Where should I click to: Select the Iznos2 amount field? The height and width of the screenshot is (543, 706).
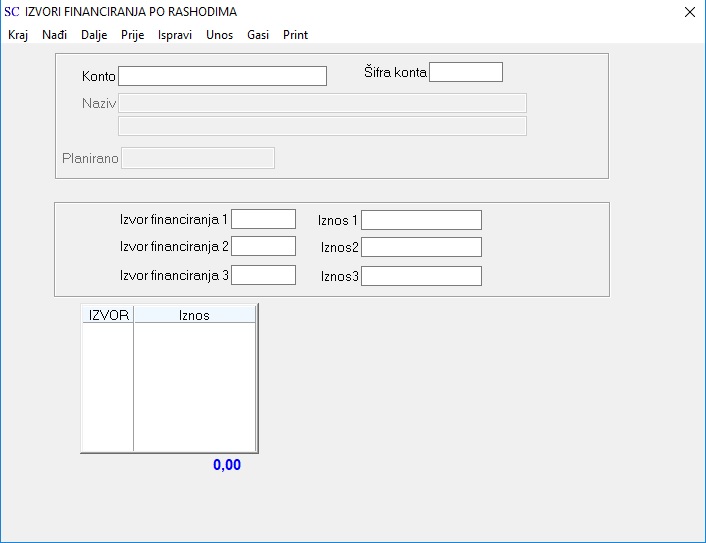[421, 247]
